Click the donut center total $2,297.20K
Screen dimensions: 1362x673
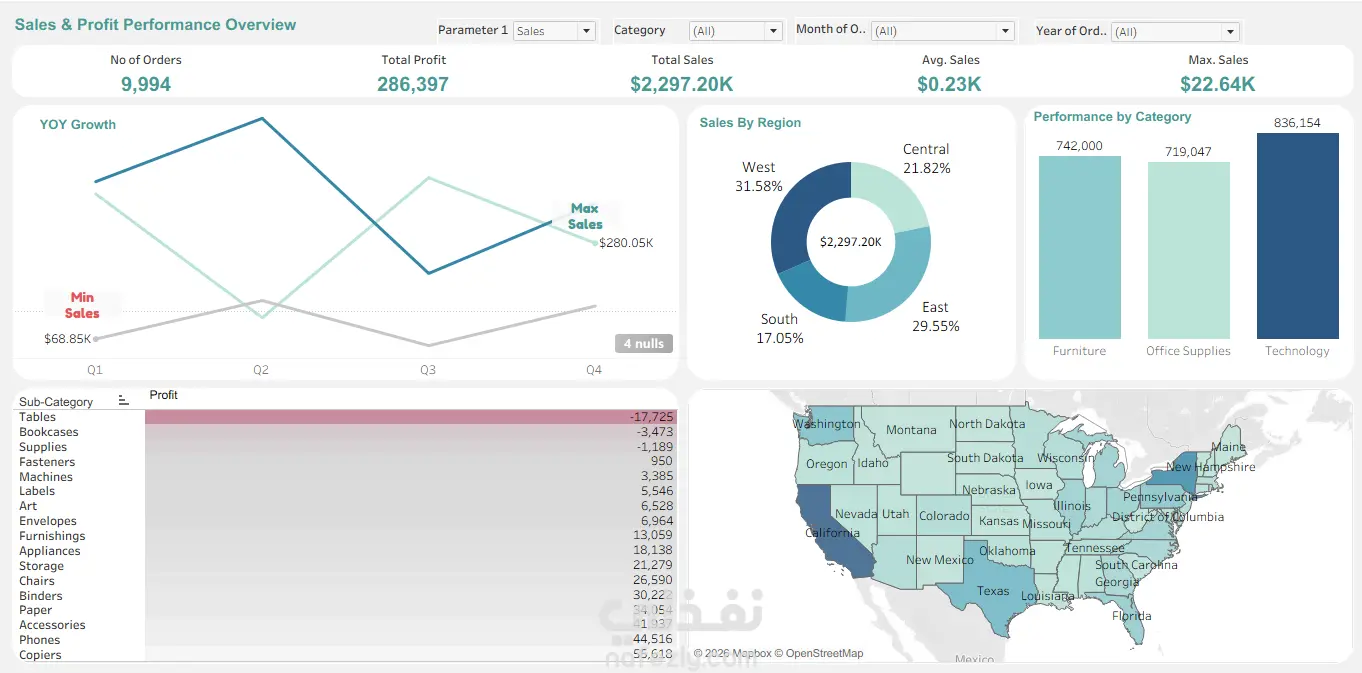(851, 242)
